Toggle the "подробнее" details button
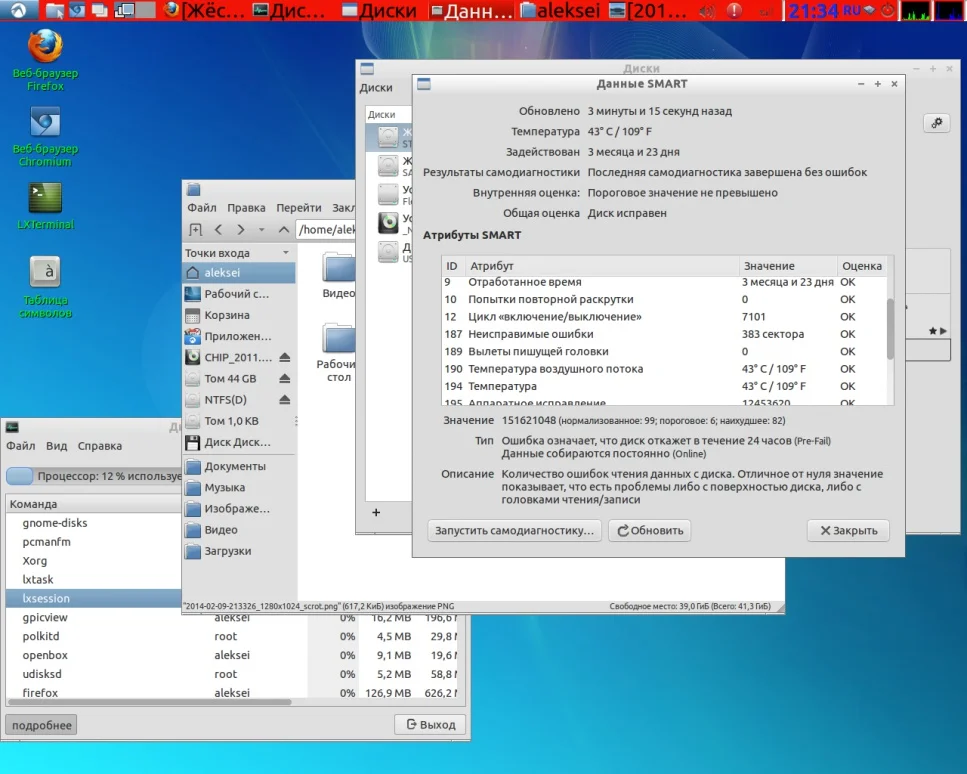The image size is (967, 774). (x=41, y=725)
